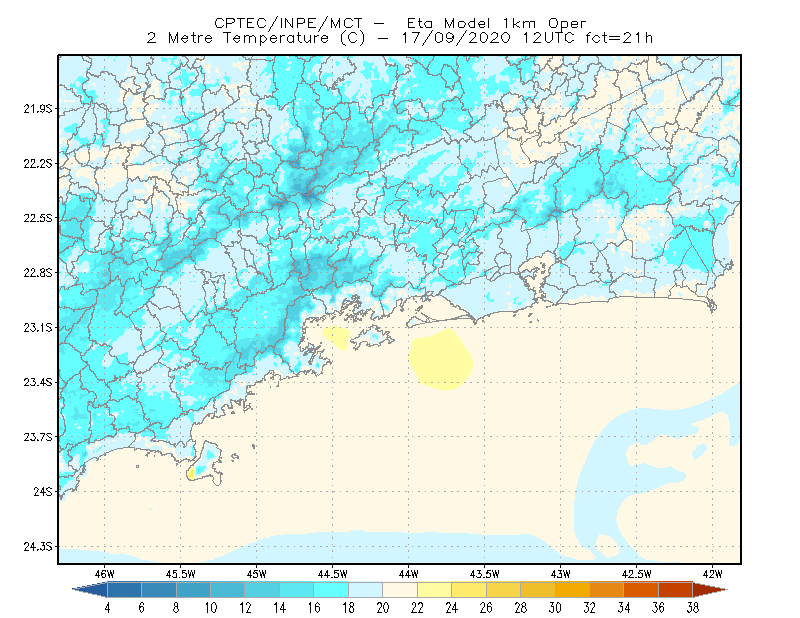Click the 21.9S latitude axis label
Viewport: 800px width, 618px height.
[38, 109]
